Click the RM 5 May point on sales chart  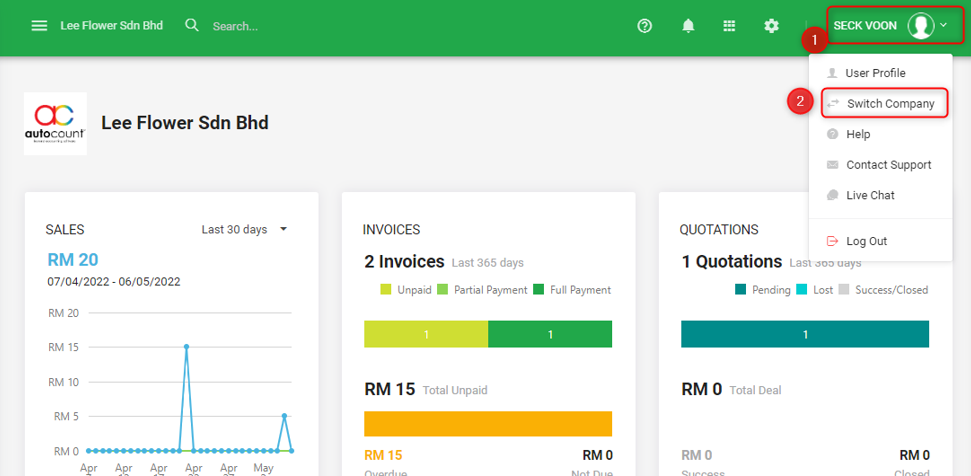pyautogui.click(x=284, y=416)
